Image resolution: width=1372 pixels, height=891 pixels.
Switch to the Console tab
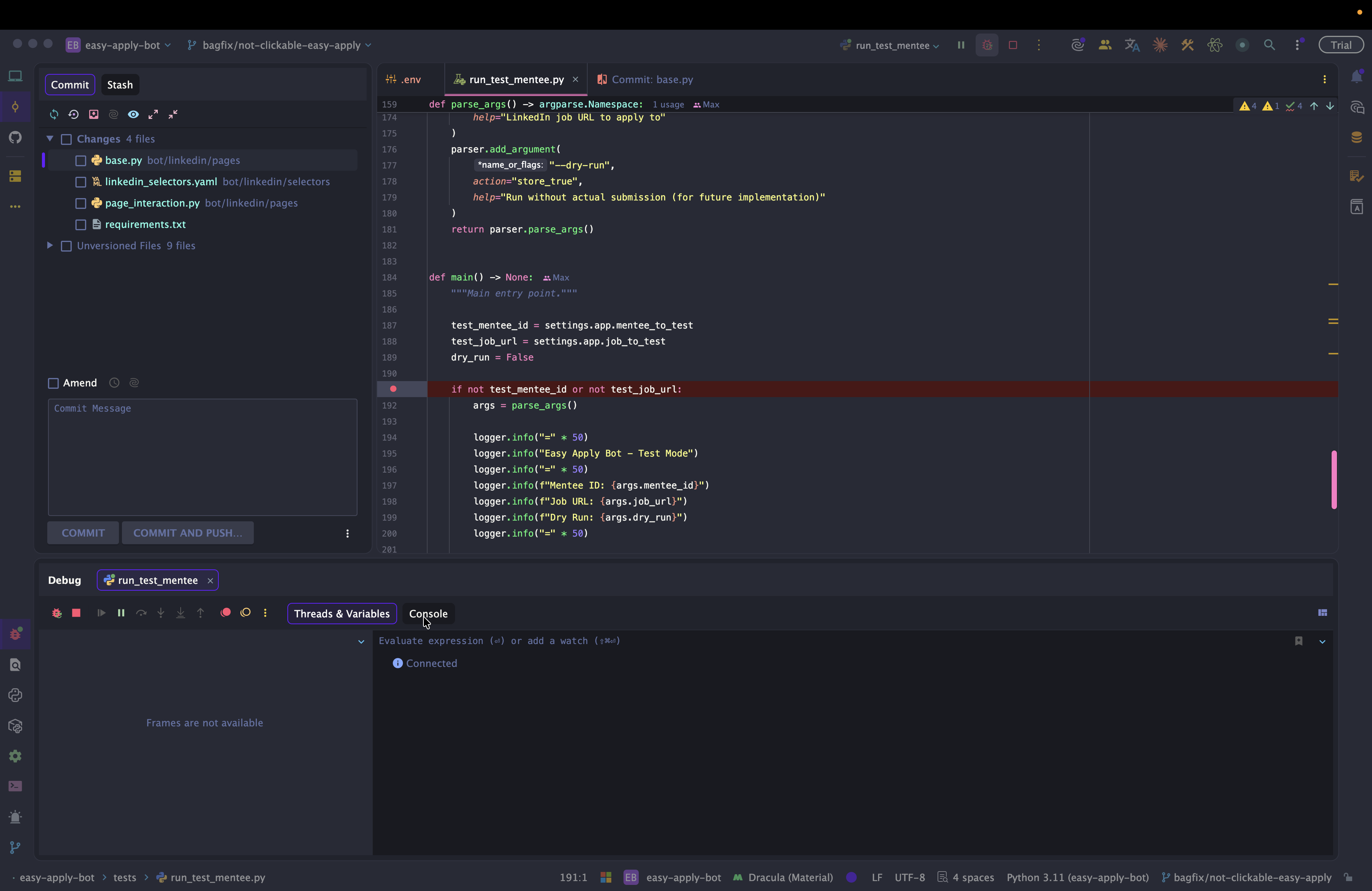pyautogui.click(x=428, y=613)
